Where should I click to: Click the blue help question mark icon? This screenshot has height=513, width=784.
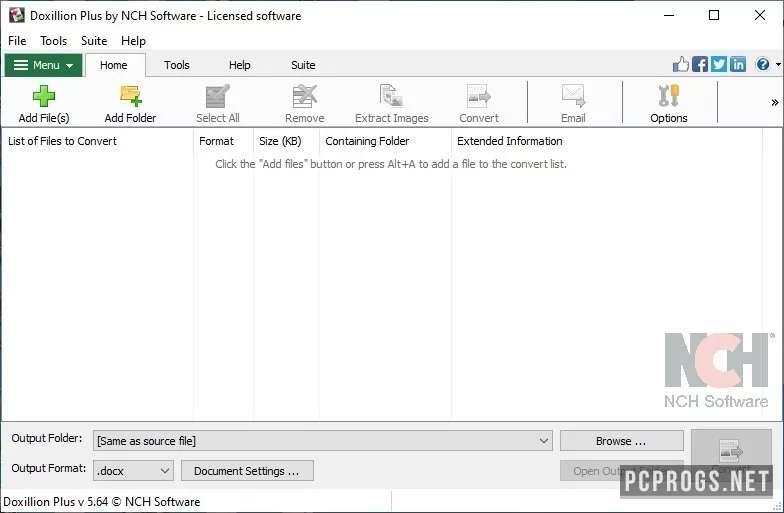click(x=762, y=64)
